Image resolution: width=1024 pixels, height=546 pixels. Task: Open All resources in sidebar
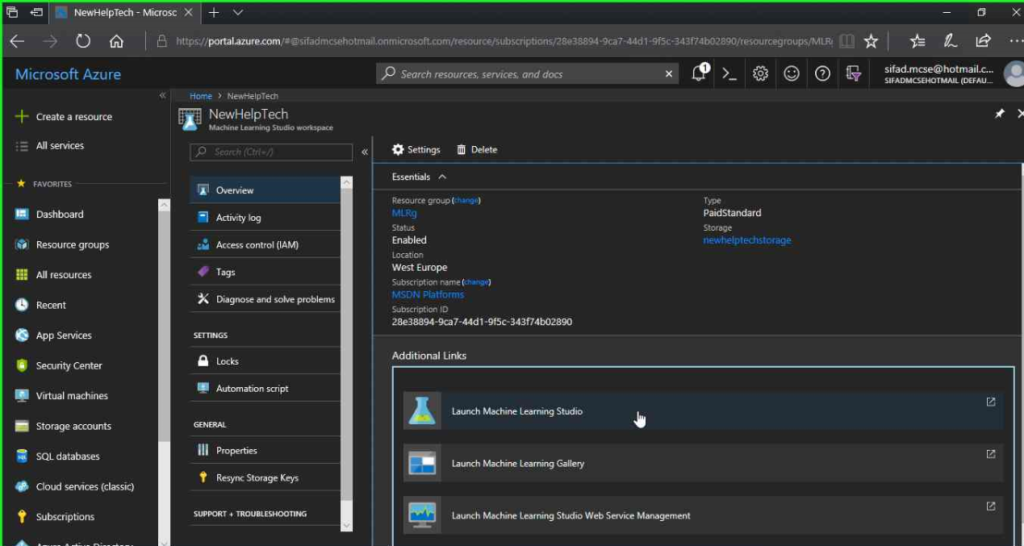(x=54, y=275)
